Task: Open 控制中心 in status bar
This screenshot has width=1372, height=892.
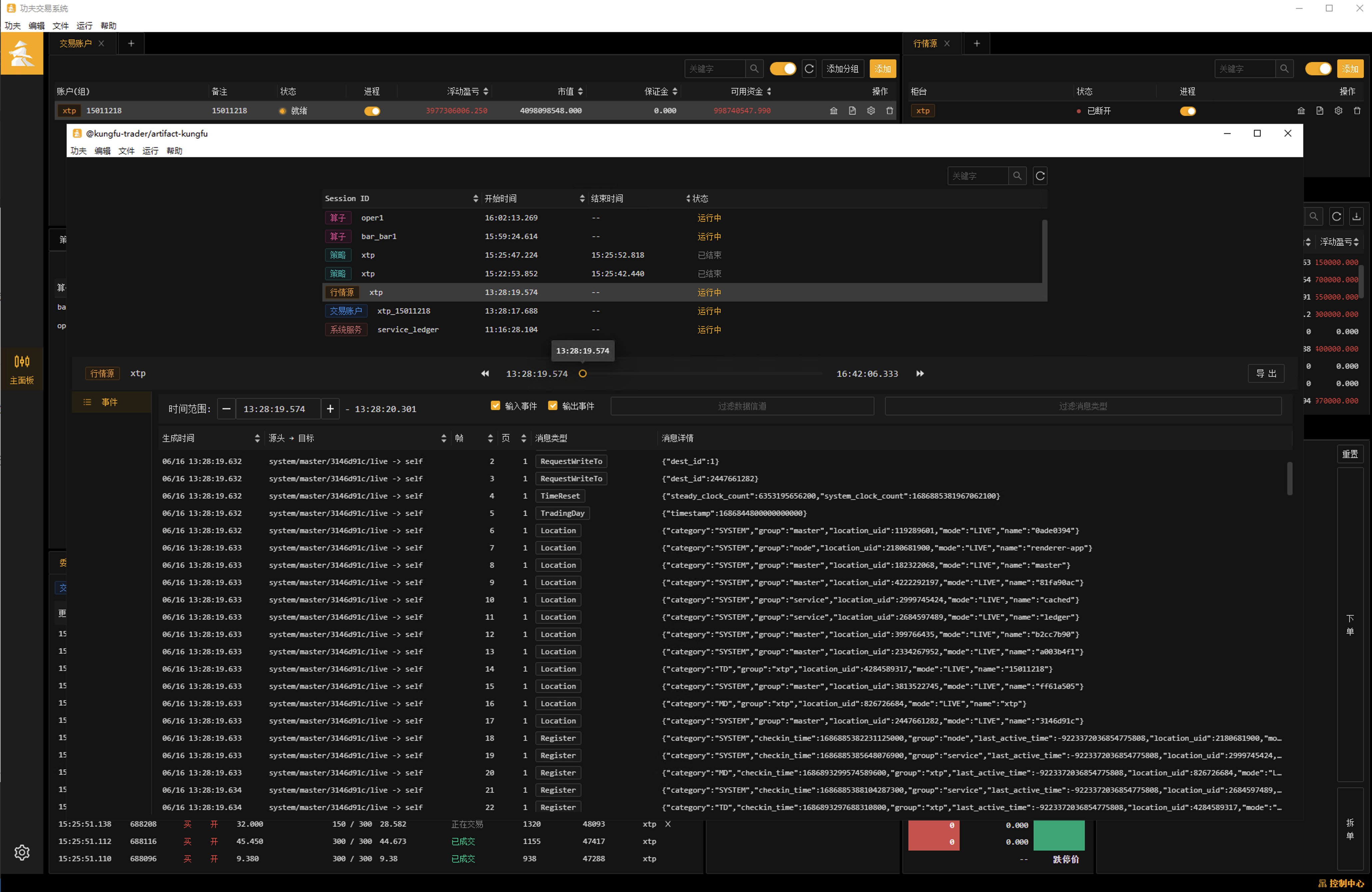Action: [x=1341, y=883]
